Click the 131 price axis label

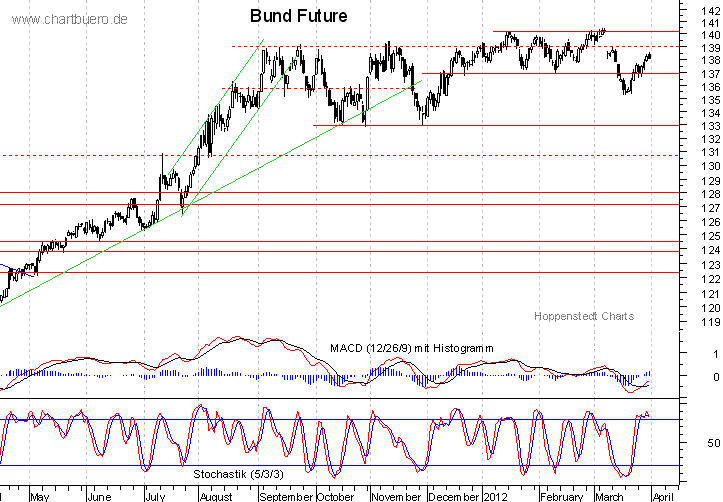pyautogui.click(x=710, y=152)
